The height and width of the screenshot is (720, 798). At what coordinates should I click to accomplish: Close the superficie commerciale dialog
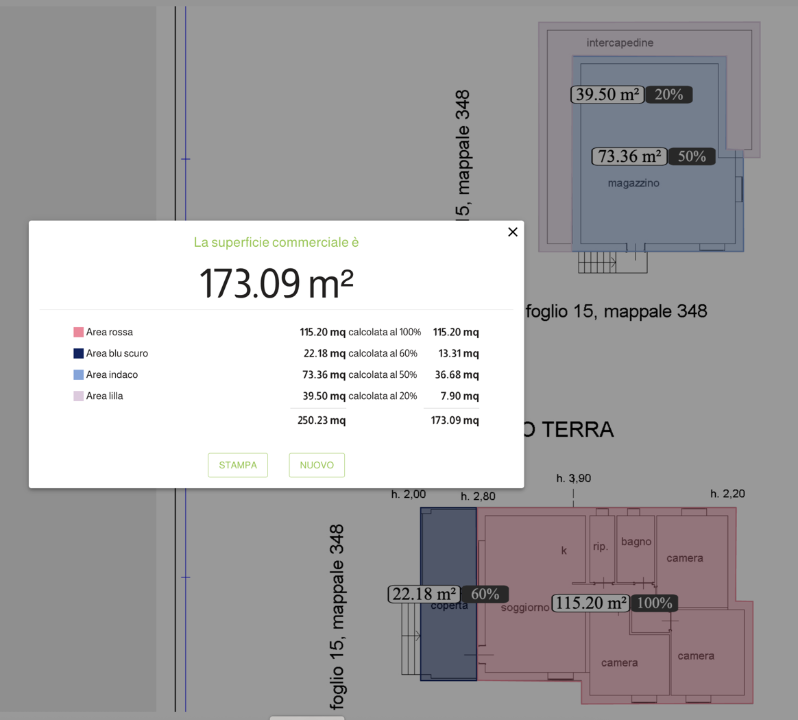coord(512,232)
